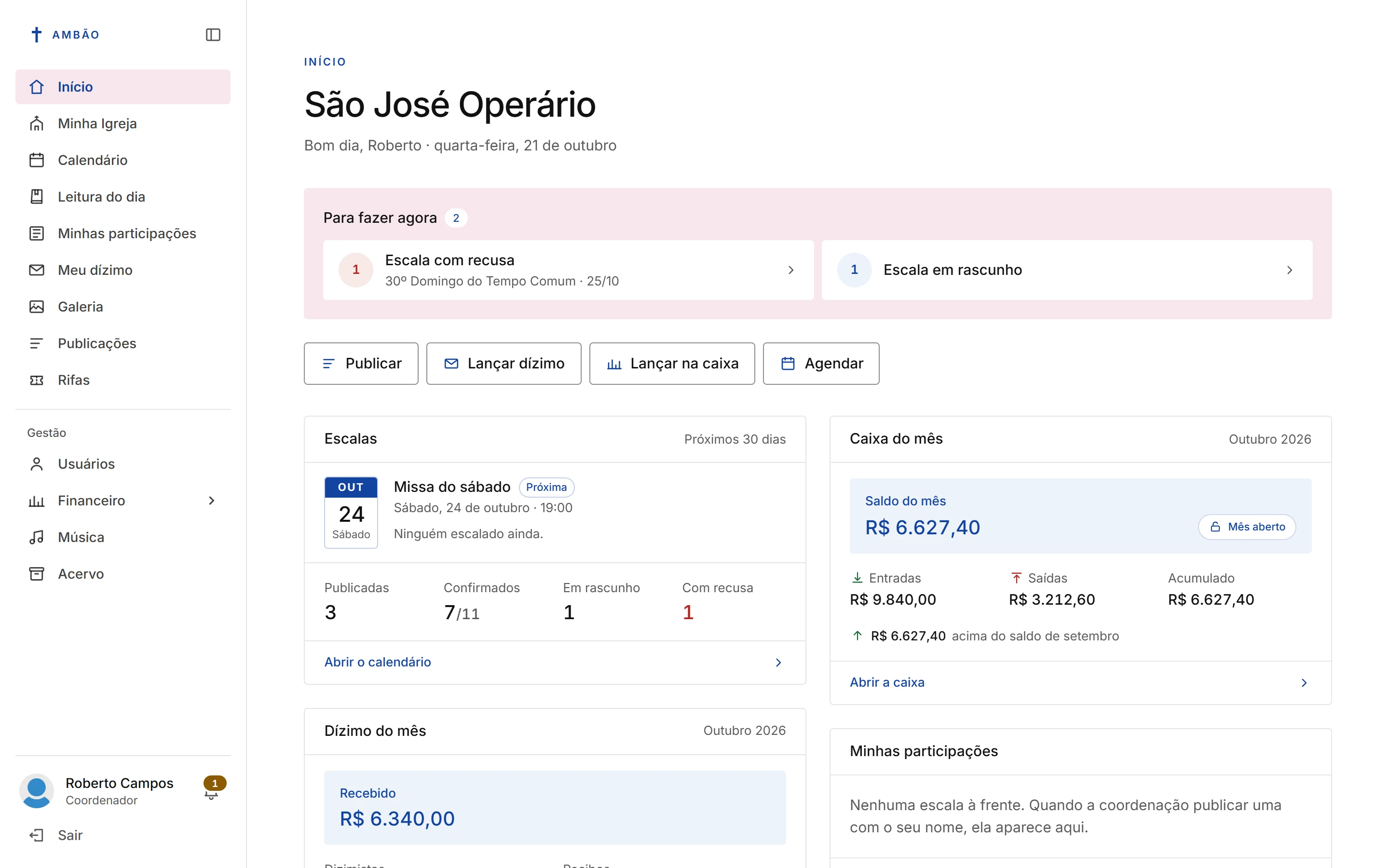Viewport: 1389px width, 868px height.
Task: Open Acervo section
Action: (x=123, y=574)
